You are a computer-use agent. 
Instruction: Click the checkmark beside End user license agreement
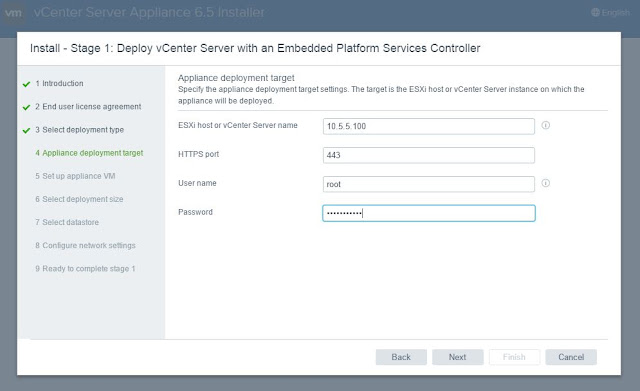coord(27,107)
